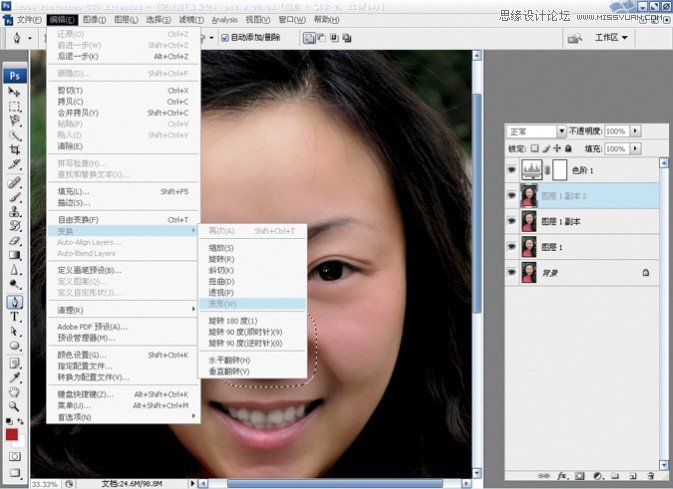This screenshot has height=489, width=673.
Task: Select the Healing Brush tool
Action: (x=14, y=183)
